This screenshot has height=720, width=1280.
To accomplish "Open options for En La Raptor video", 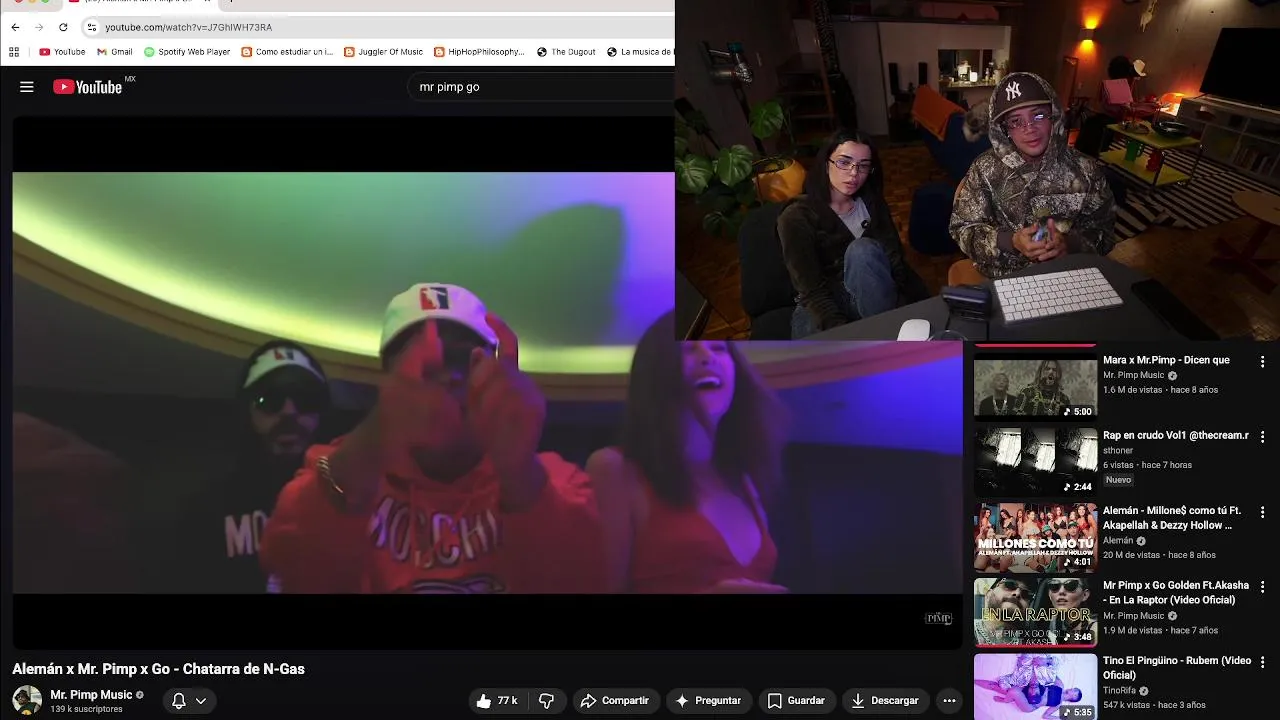I will tap(1262, 587).
